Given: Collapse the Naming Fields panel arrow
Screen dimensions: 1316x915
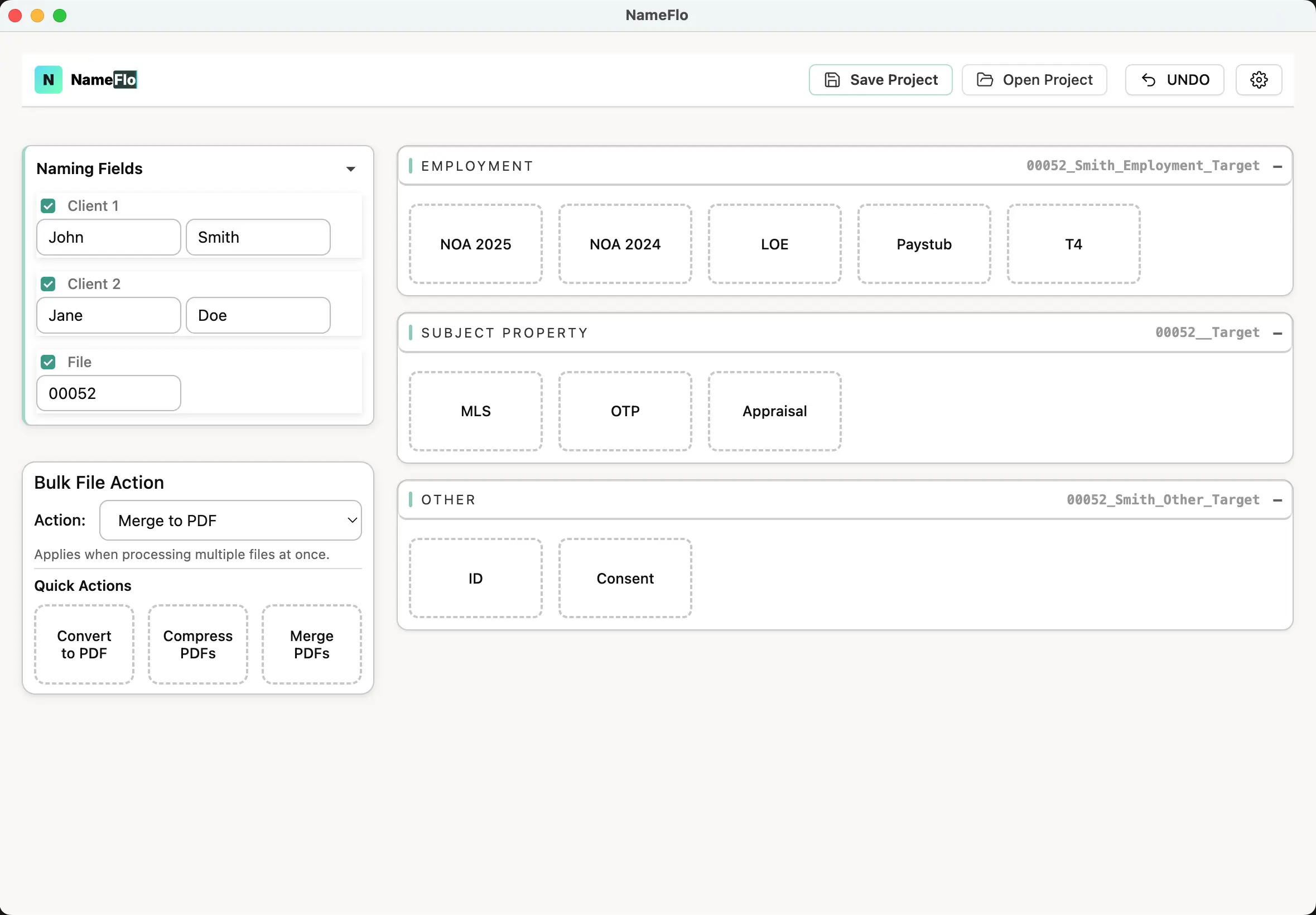Looking at the screenshot, I should click(350, 169).
